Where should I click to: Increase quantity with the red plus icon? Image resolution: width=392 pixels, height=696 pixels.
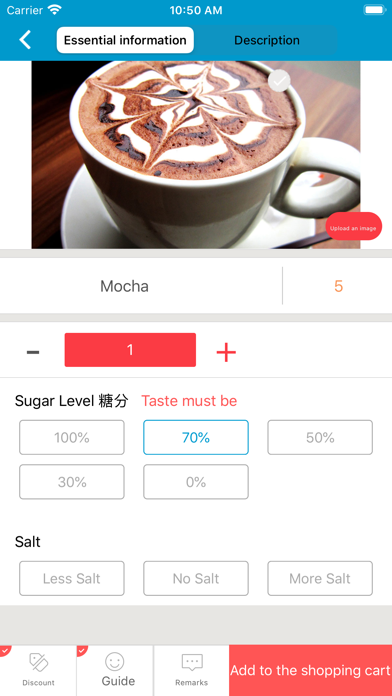(x=226, y=352)
